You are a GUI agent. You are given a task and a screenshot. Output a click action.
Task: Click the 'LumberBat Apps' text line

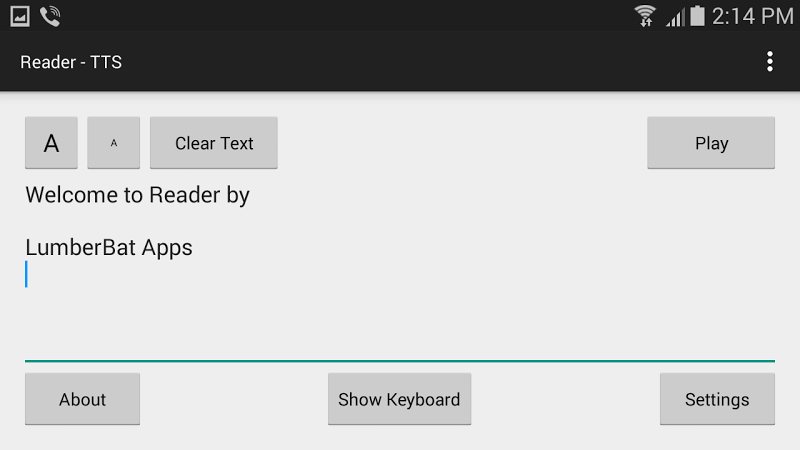pos(109,247)
